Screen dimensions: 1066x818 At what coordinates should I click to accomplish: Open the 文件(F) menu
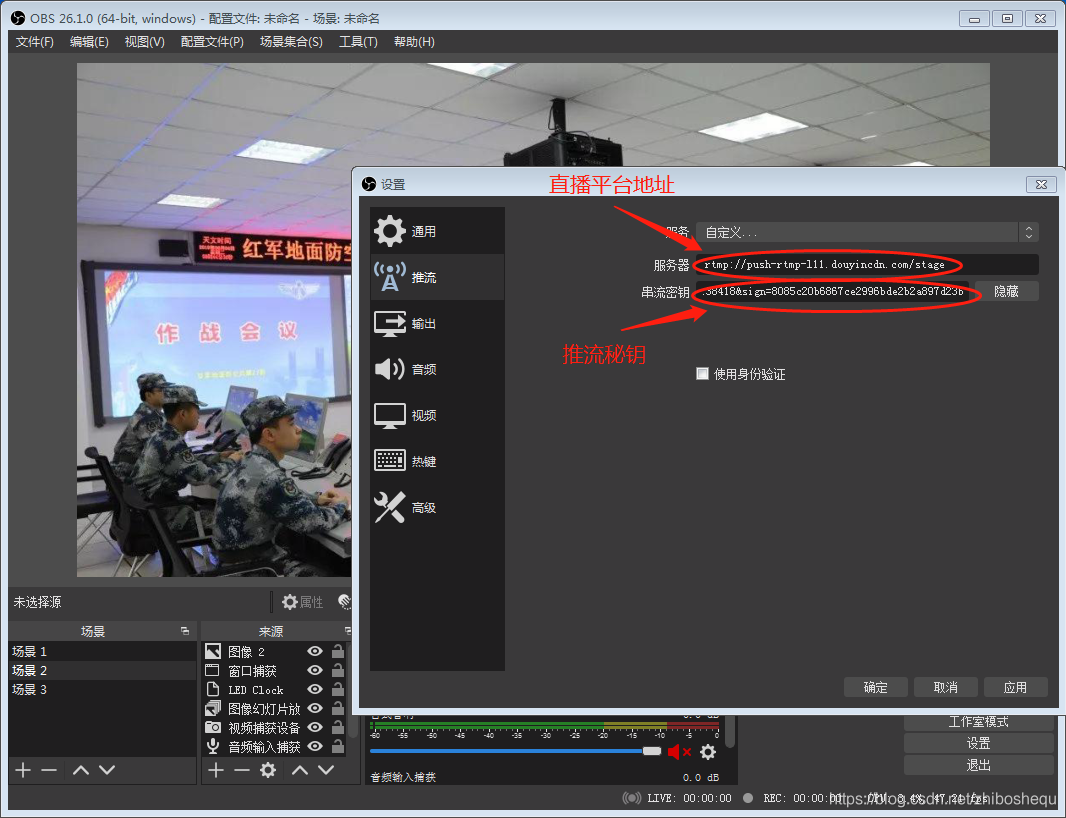coord(35,41)
